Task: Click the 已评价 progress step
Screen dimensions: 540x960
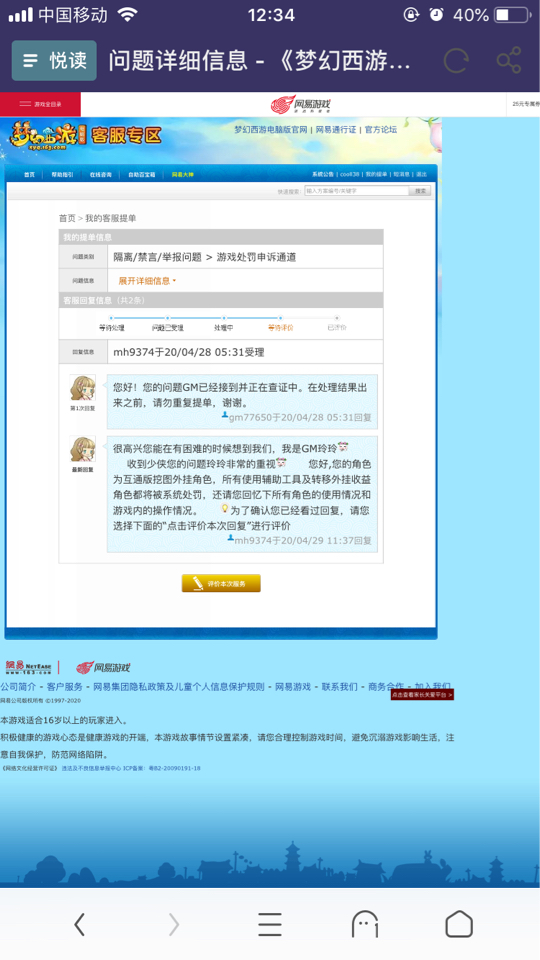Action: click(337, 328)
